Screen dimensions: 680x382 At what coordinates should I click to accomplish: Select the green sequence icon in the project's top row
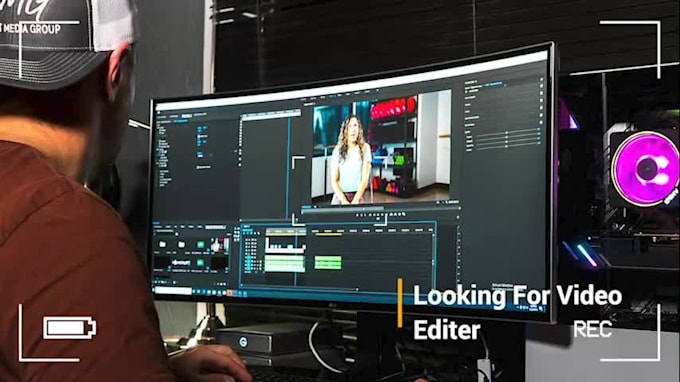pos(200,245)
